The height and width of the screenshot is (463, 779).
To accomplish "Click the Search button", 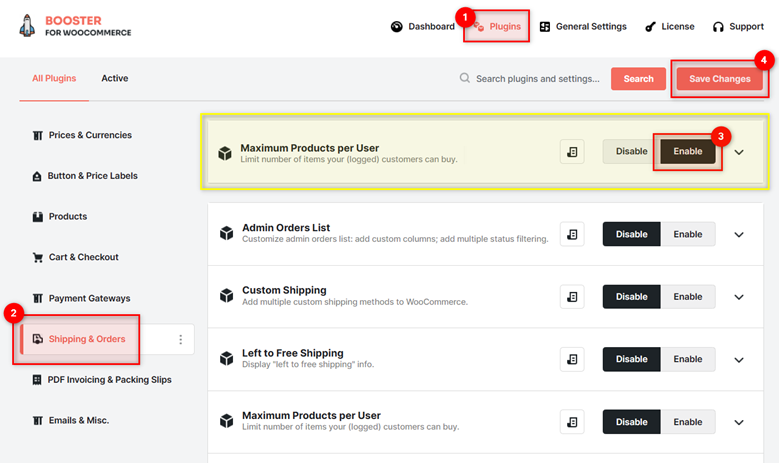I will coord(638,78).
